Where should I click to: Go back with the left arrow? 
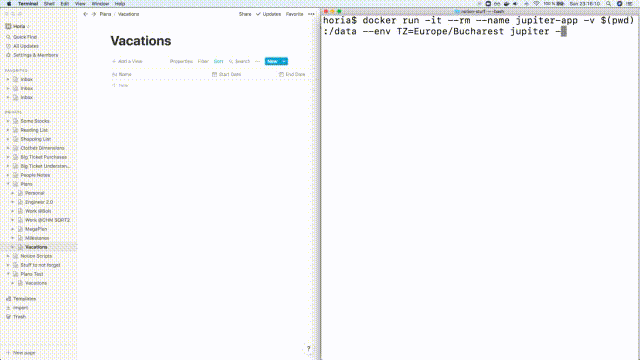click(x=85, y=14)
